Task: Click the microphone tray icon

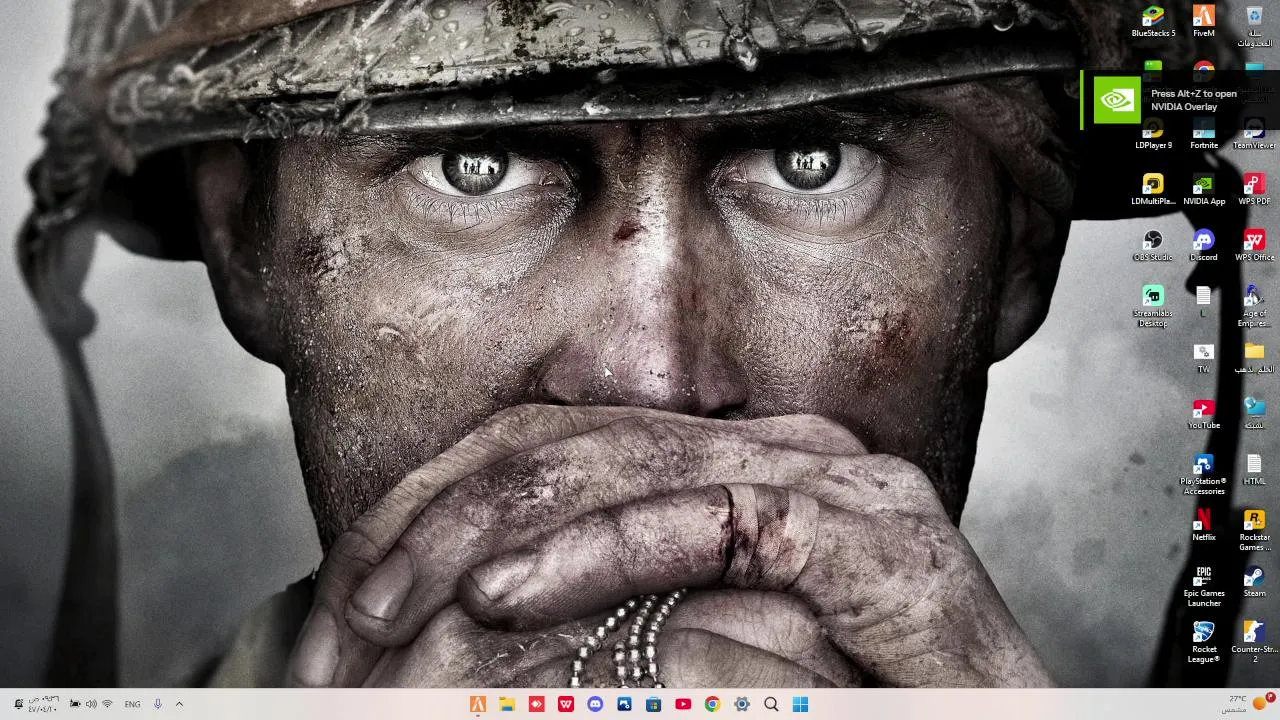Action: (157, 704)
